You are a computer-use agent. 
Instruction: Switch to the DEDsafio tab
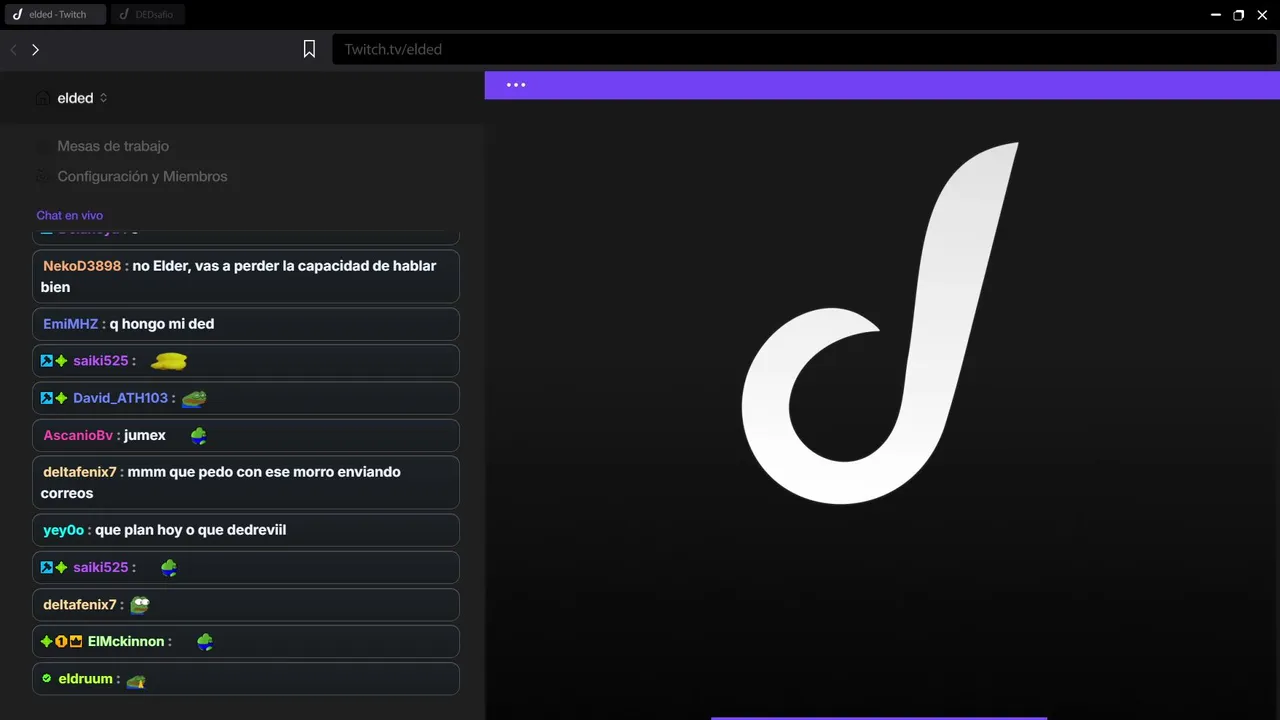point(148,14)
